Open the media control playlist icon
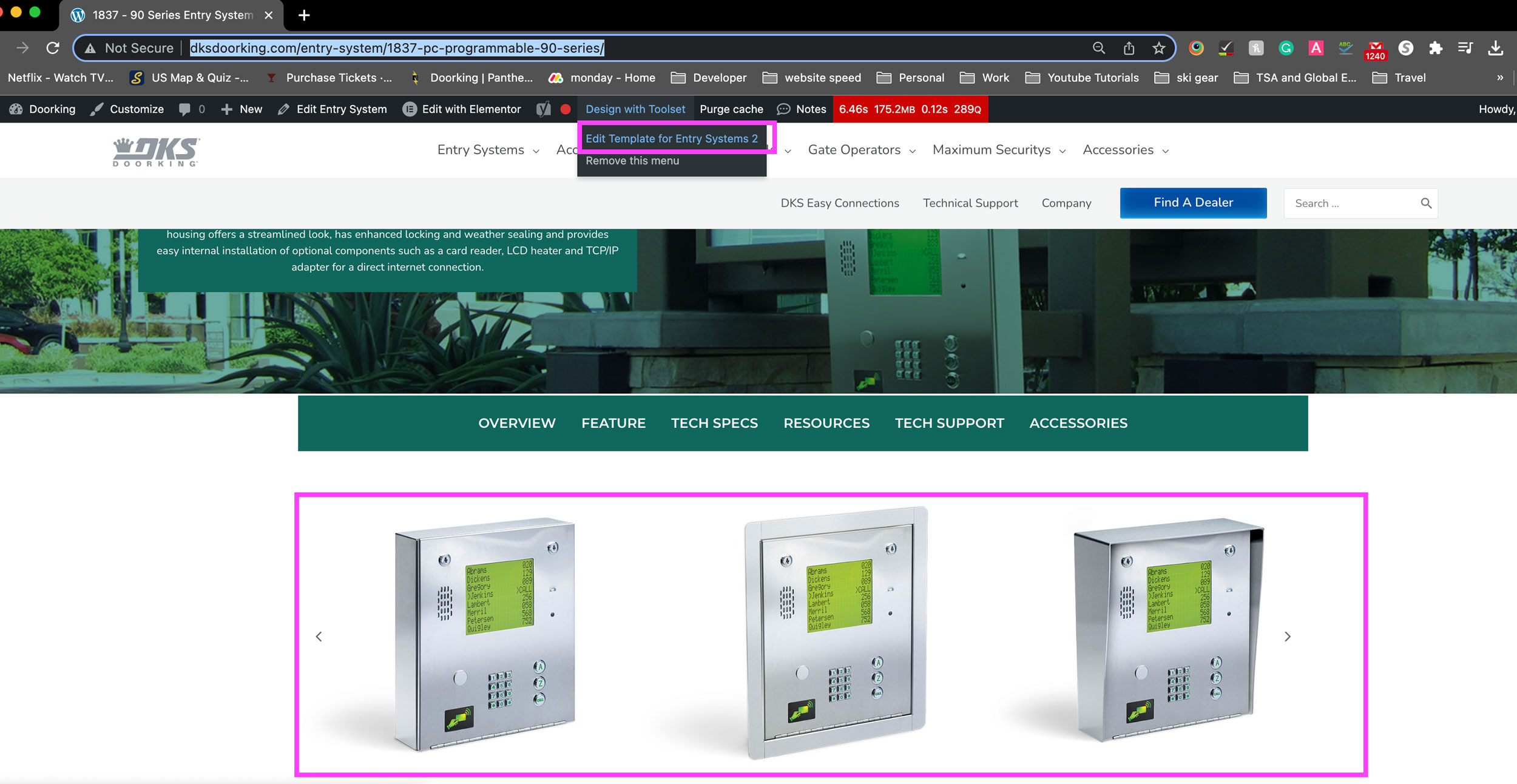The image size is (1517, 784). pos(1465,48)
